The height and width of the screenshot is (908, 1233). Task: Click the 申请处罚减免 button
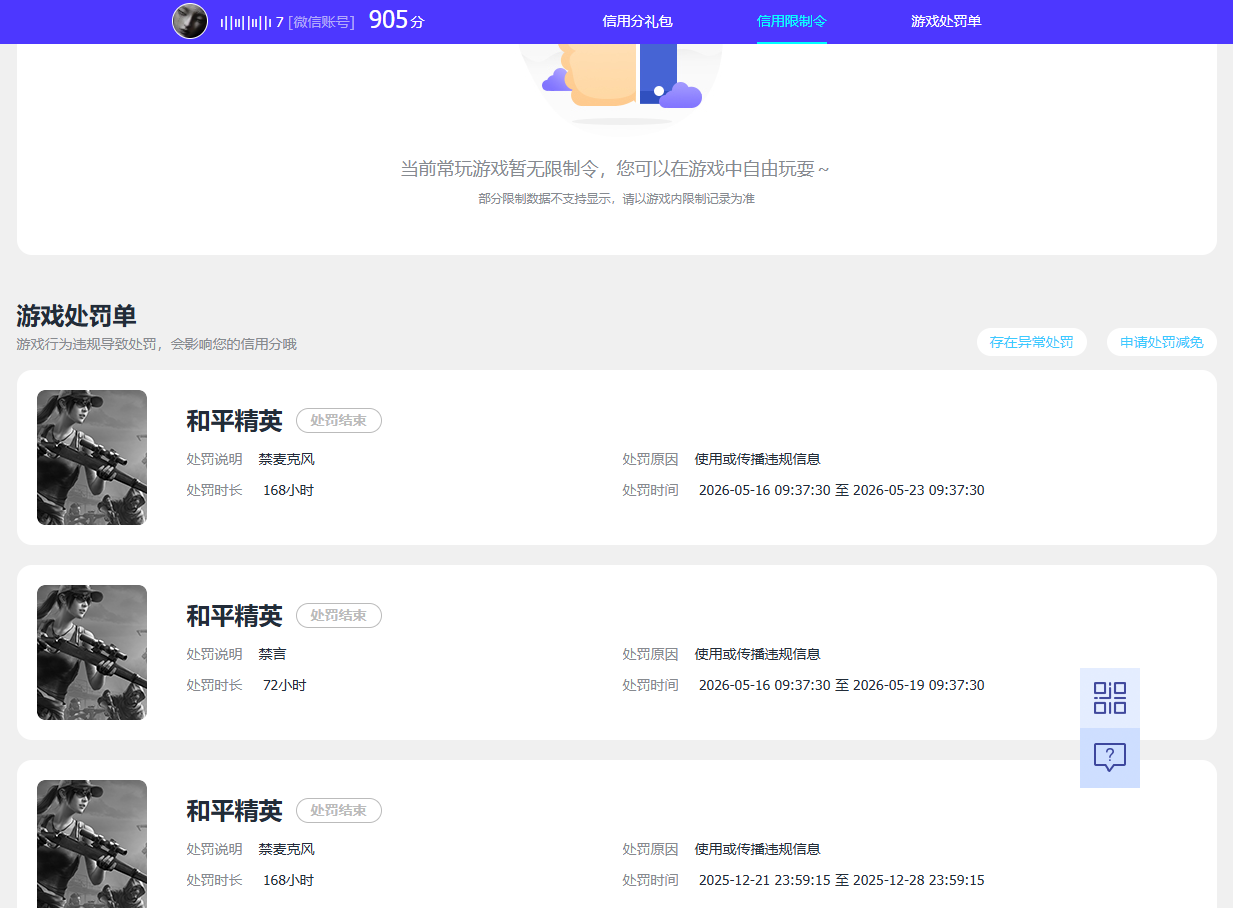[x=1162, y=342]
